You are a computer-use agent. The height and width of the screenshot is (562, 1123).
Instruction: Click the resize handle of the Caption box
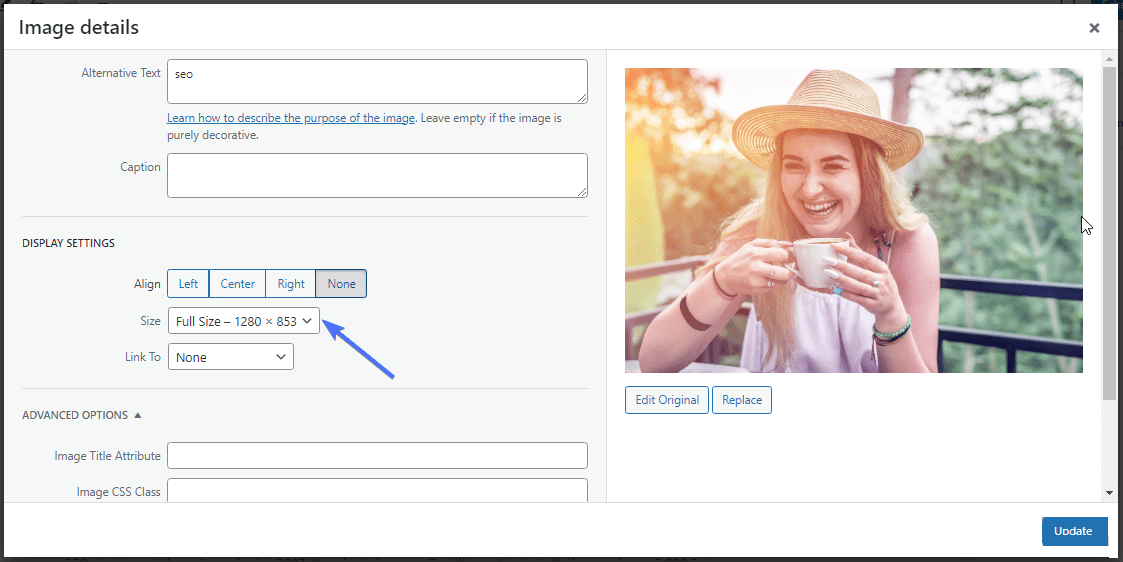point(583,193)
